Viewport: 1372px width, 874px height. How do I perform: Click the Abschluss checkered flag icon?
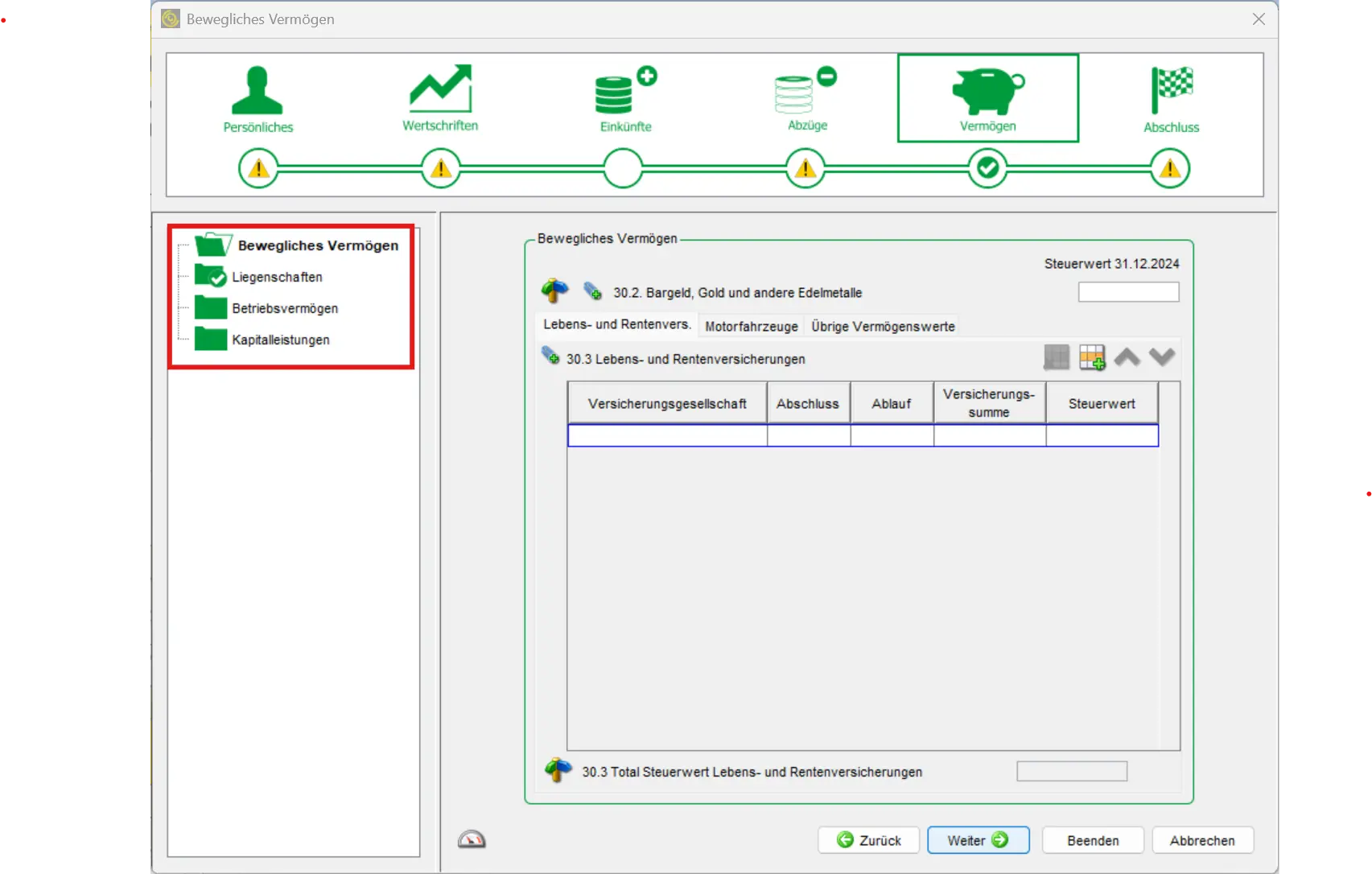(x=1171, y=90)
